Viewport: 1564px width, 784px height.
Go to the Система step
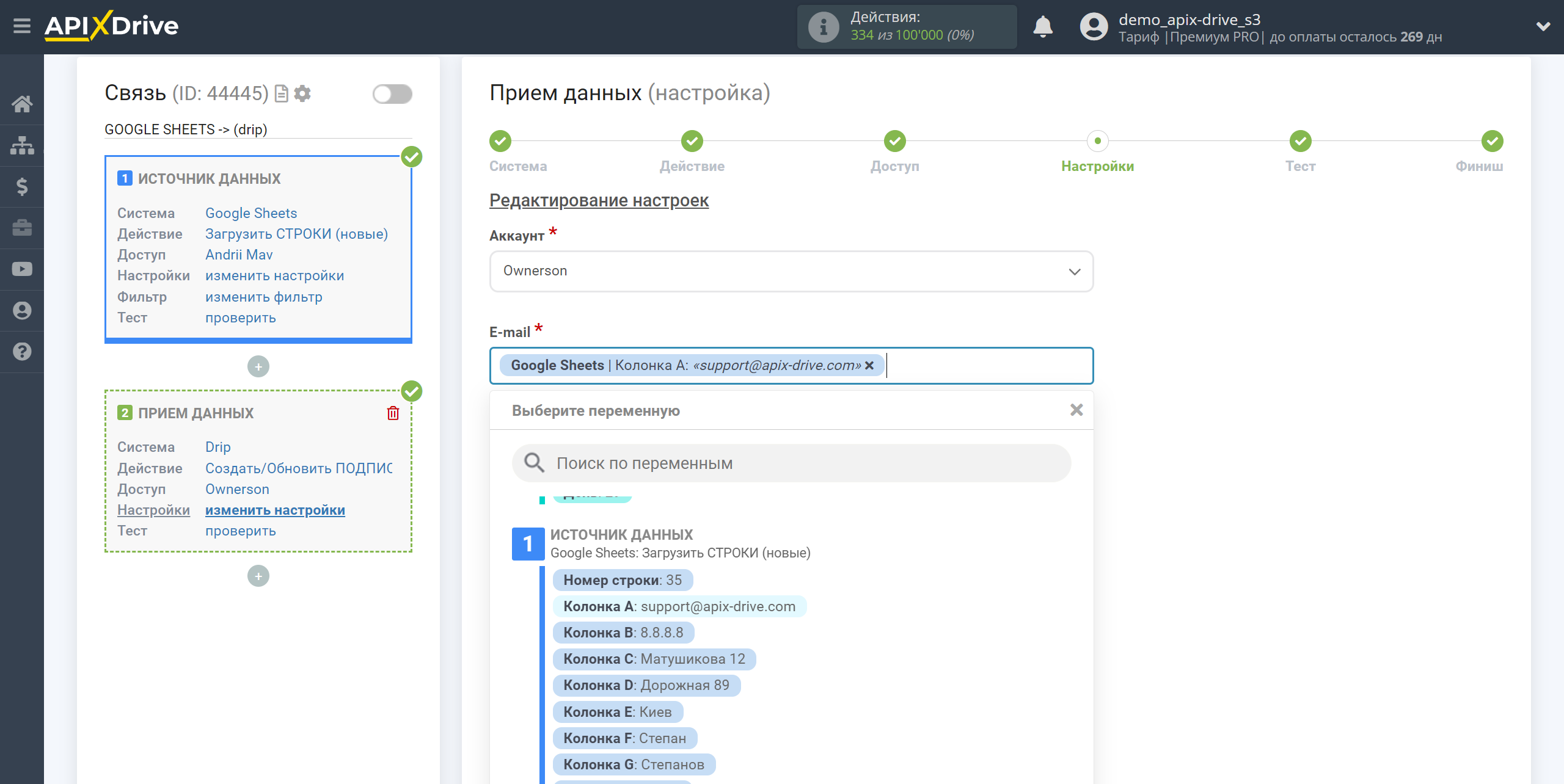500,141
